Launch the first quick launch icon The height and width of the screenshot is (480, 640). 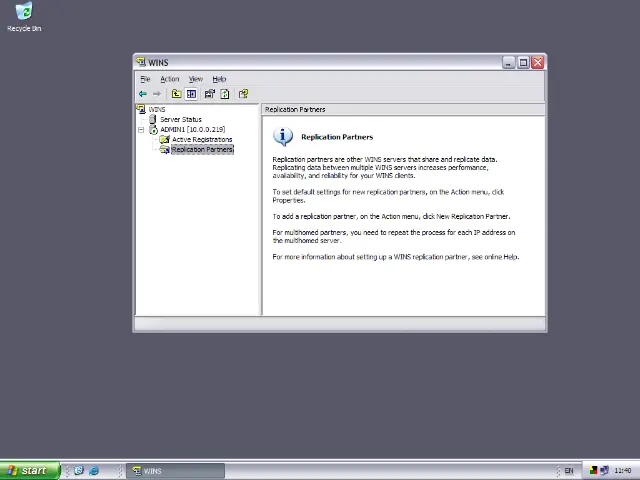pos(79,471)
